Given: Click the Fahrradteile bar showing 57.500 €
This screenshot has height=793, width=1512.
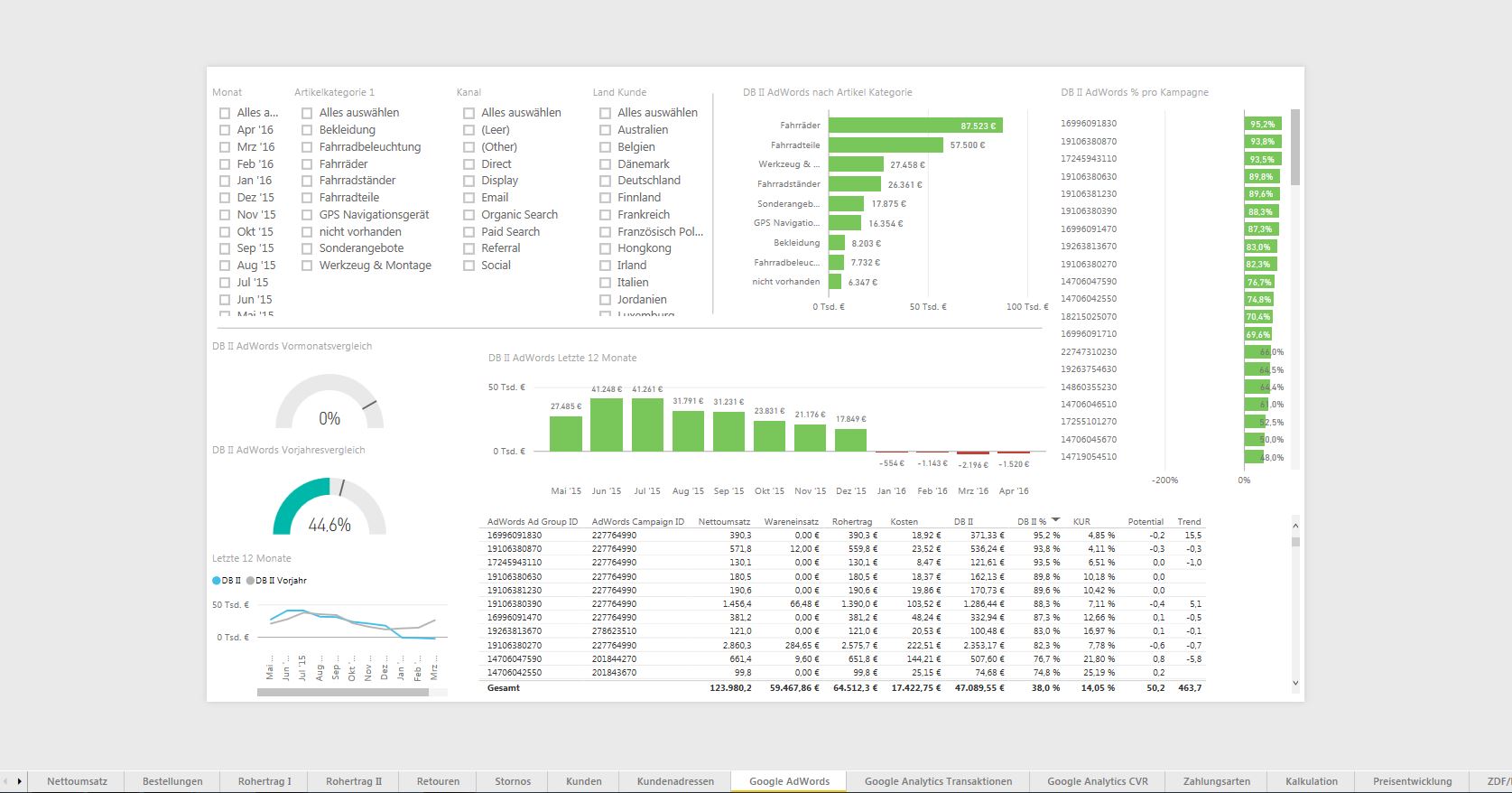Looking at the screenshot, I should [886, 145].
